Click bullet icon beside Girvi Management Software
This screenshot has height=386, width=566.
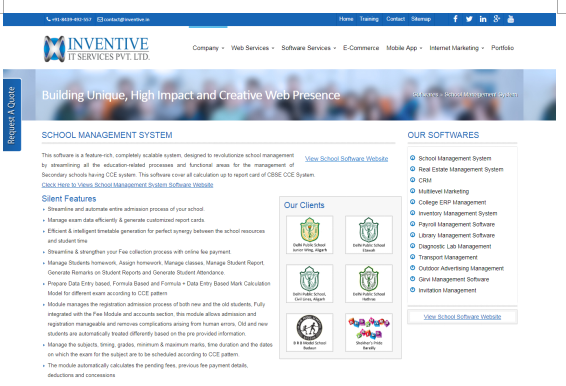(413, 279)
